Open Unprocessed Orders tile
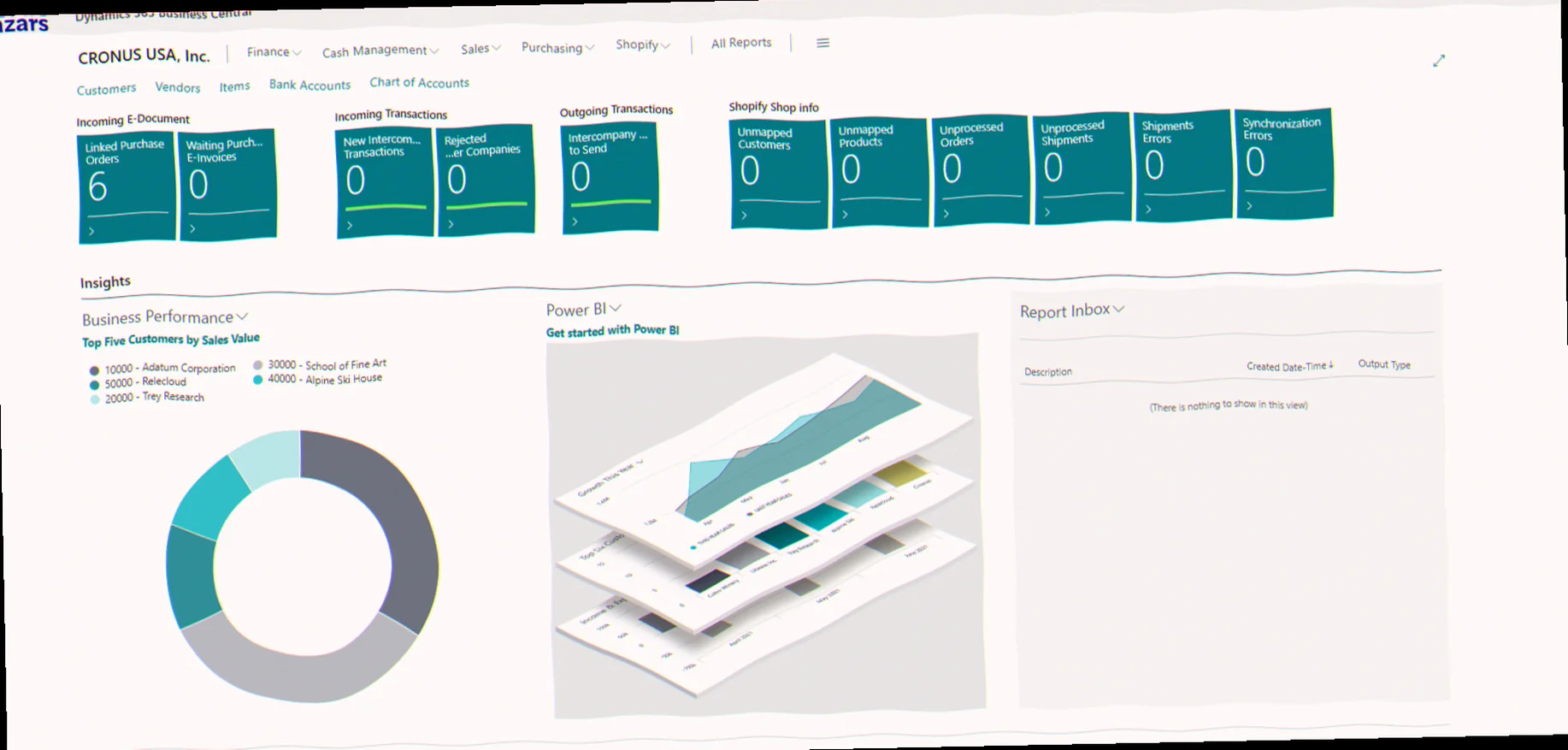Image resolution: width=1568 pixels, height=750 pixels. 981,170
